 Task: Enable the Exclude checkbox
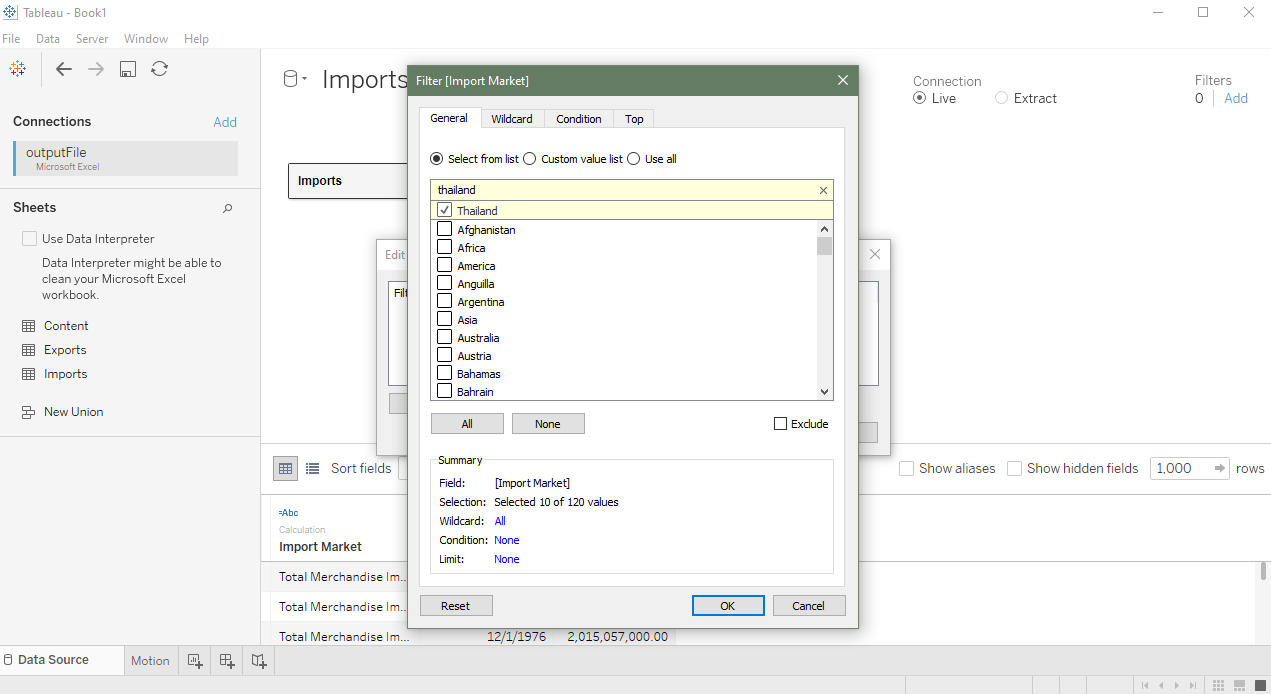[781, 424]
